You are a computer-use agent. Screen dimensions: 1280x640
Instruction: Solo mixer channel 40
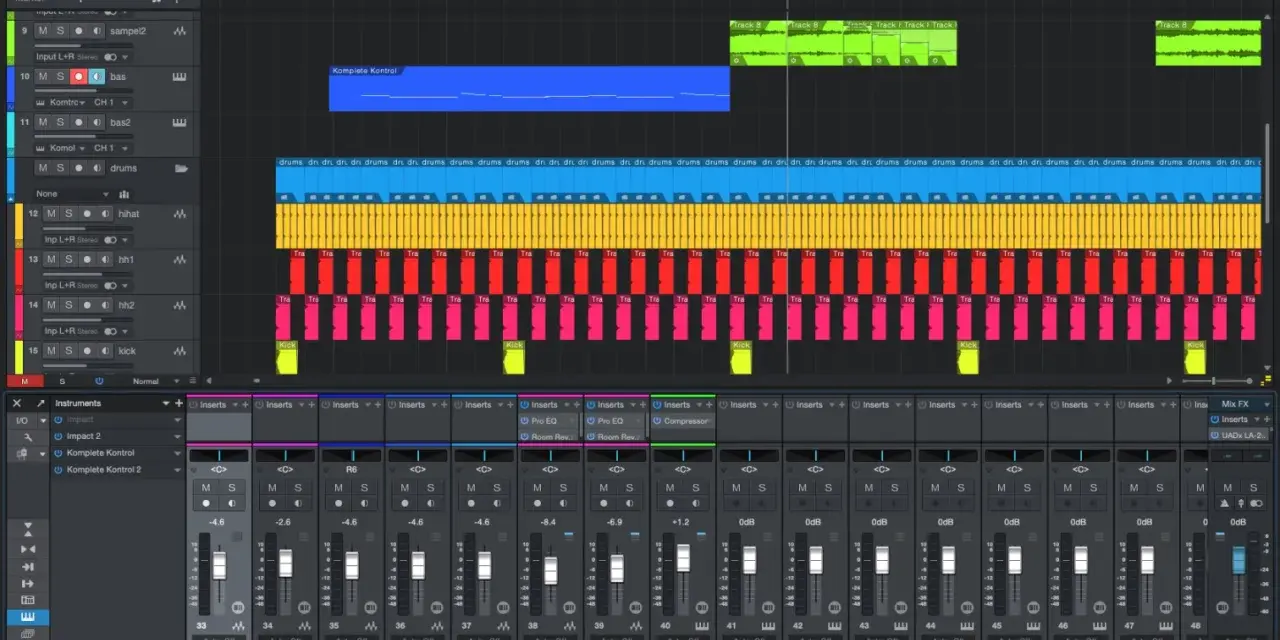695,487
